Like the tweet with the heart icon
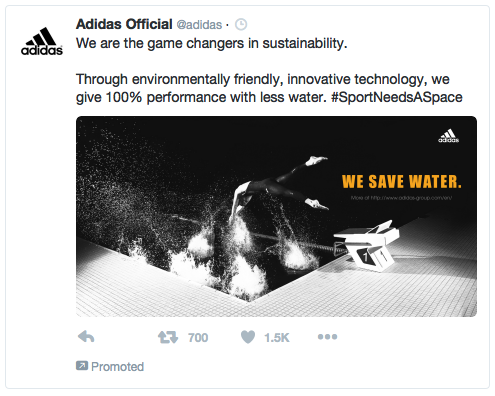The image size is (495, 396). (248, 337)
